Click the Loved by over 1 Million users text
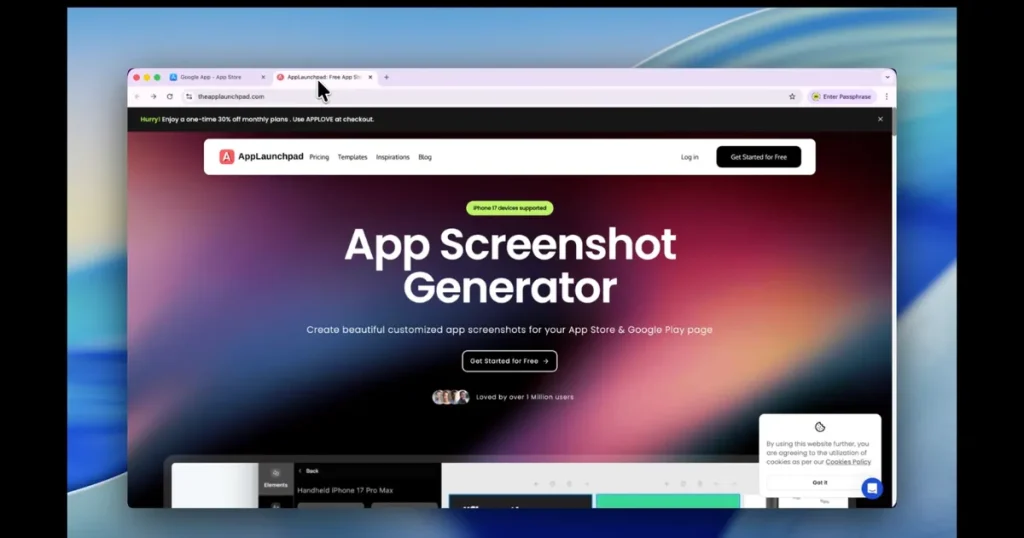 pyautogui.click(x=524, y=397)
